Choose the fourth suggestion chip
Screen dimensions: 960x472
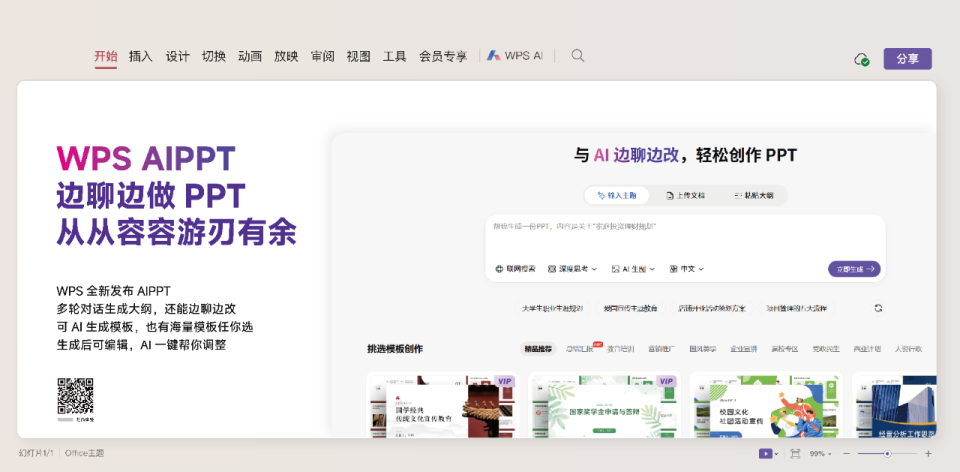(x=797, y=309)
